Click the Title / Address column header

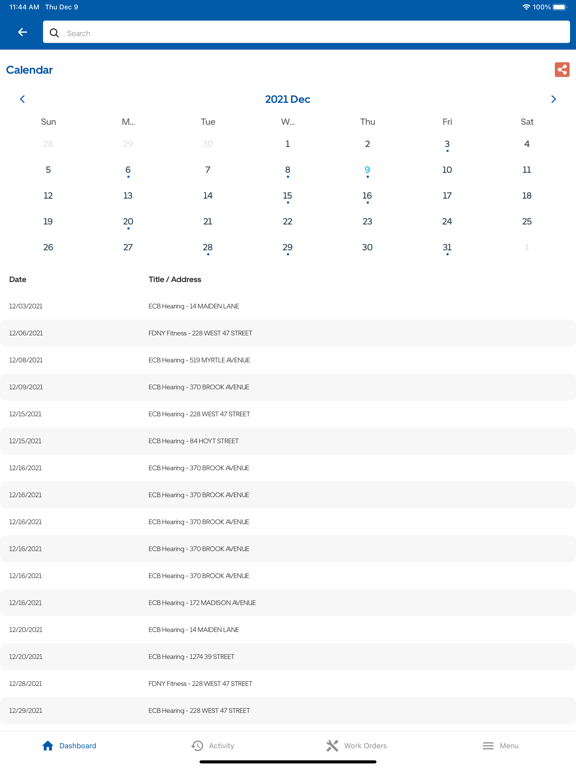pos(175,279)
